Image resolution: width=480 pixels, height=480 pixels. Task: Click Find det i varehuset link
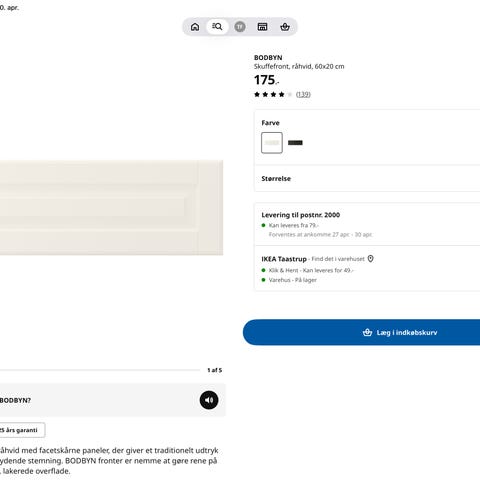338,259
